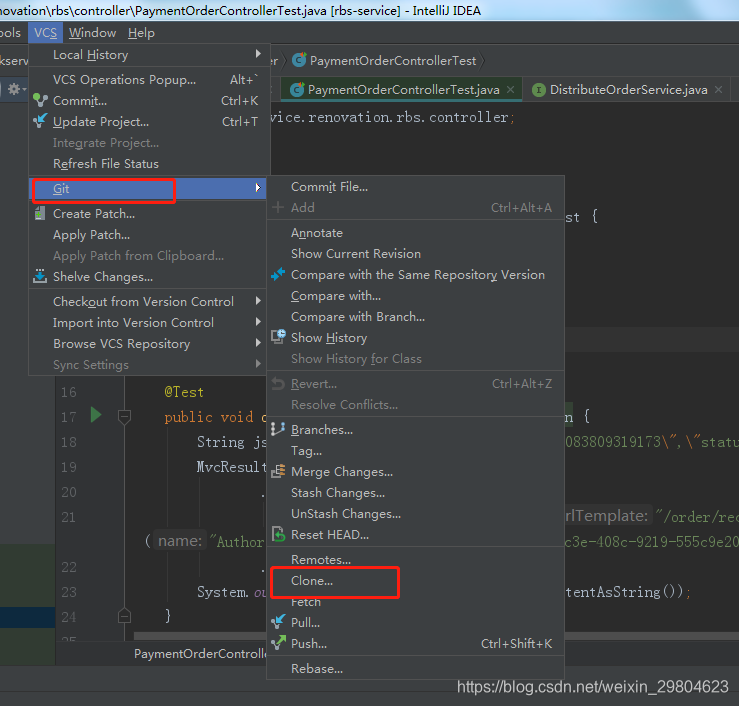This screenshot has height=706, width=739.
Task: Click the Pull arrow icon
Action: [x=278, y=622]
